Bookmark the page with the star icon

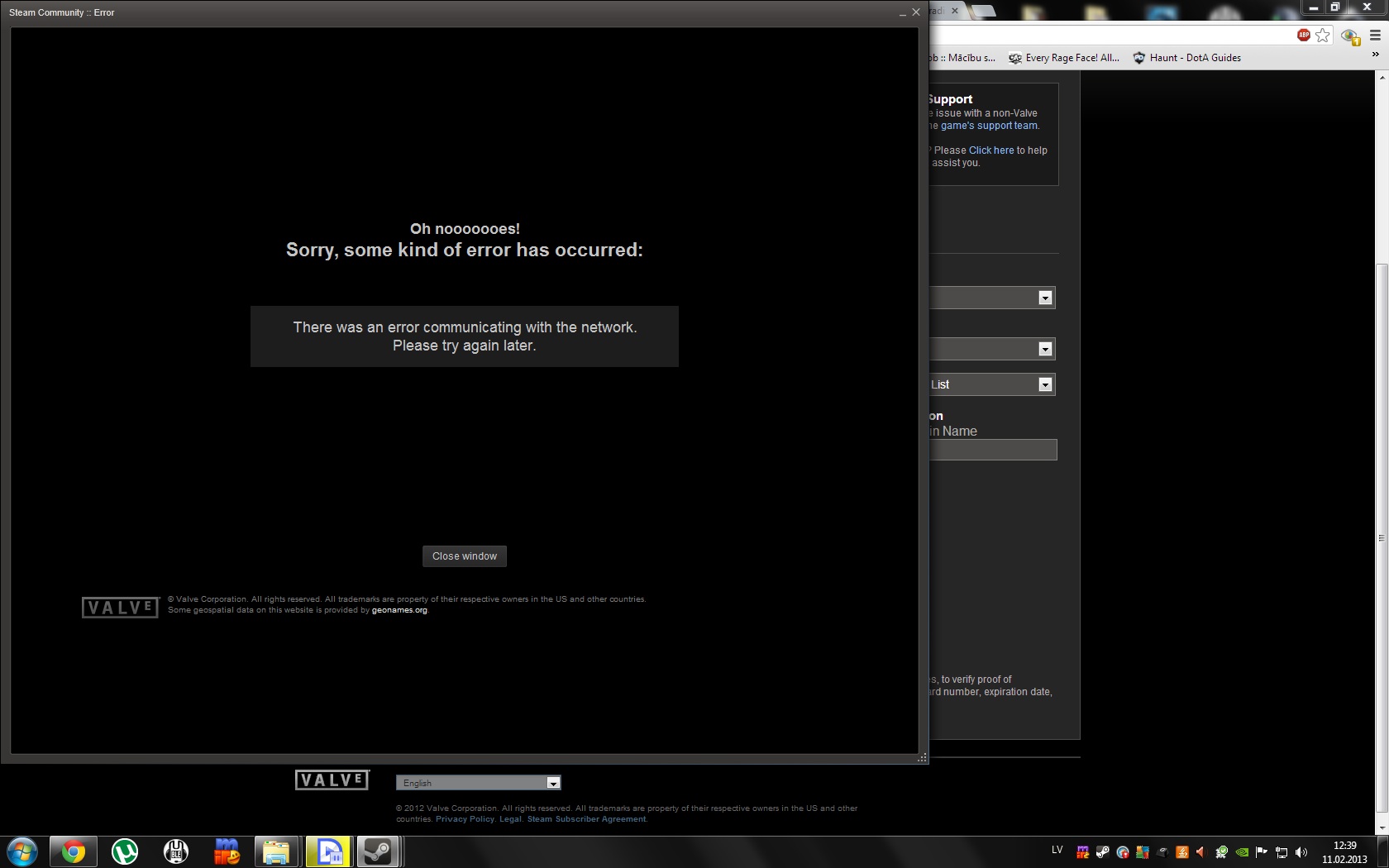click(1323, 35)
